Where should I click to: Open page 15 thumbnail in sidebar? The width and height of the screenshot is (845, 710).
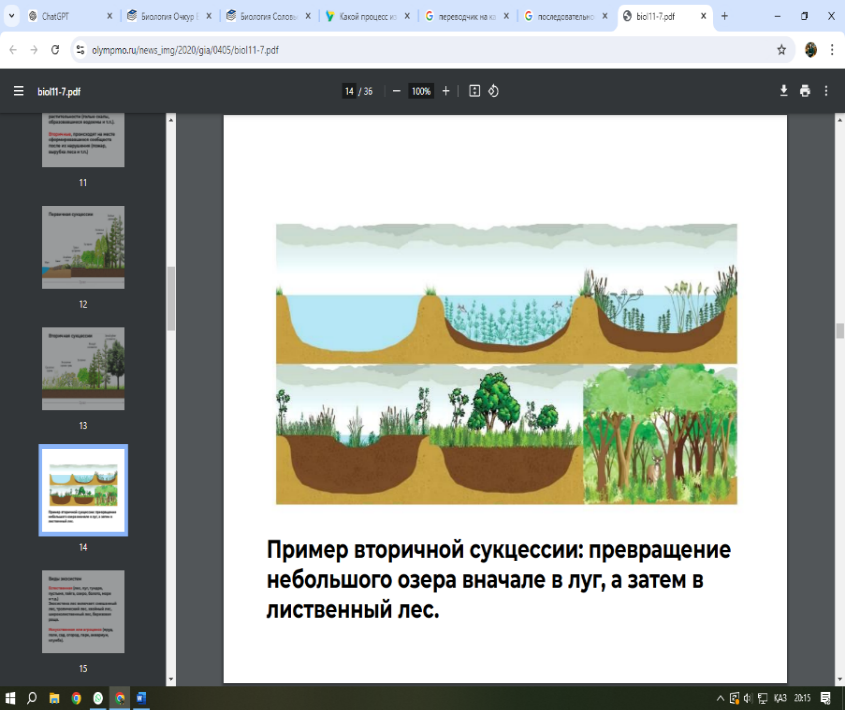(x=83, y=611)
